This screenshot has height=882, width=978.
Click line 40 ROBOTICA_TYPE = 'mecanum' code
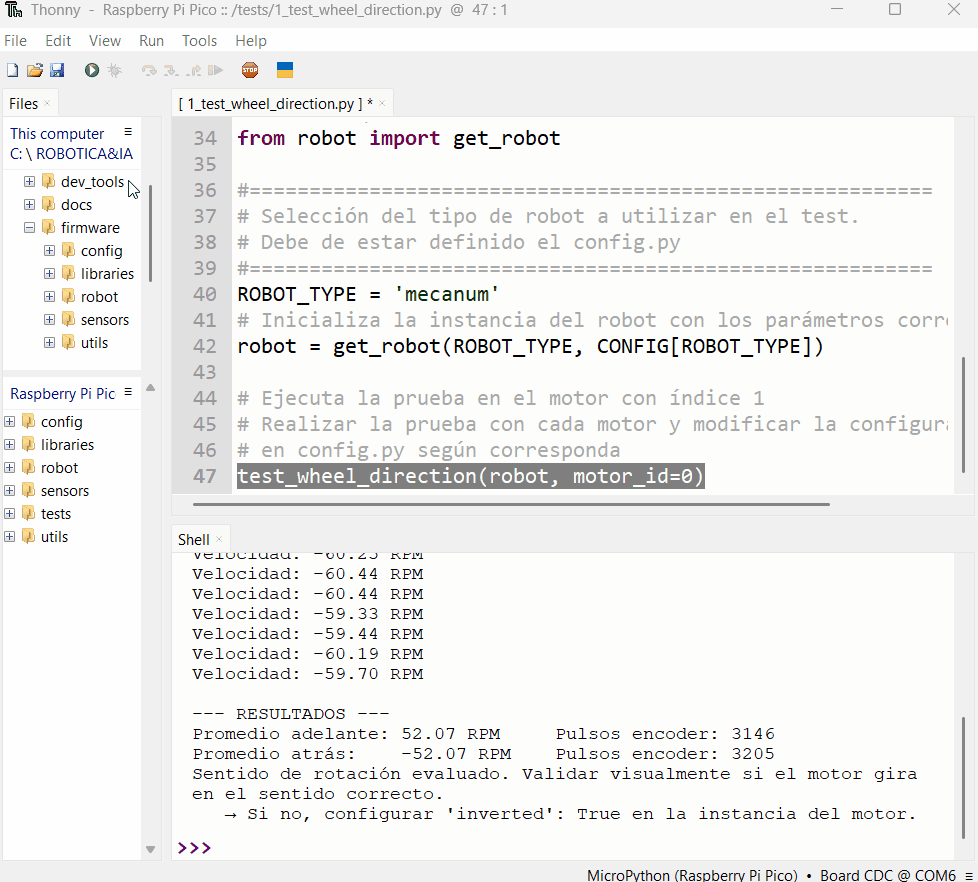(368, 294)
